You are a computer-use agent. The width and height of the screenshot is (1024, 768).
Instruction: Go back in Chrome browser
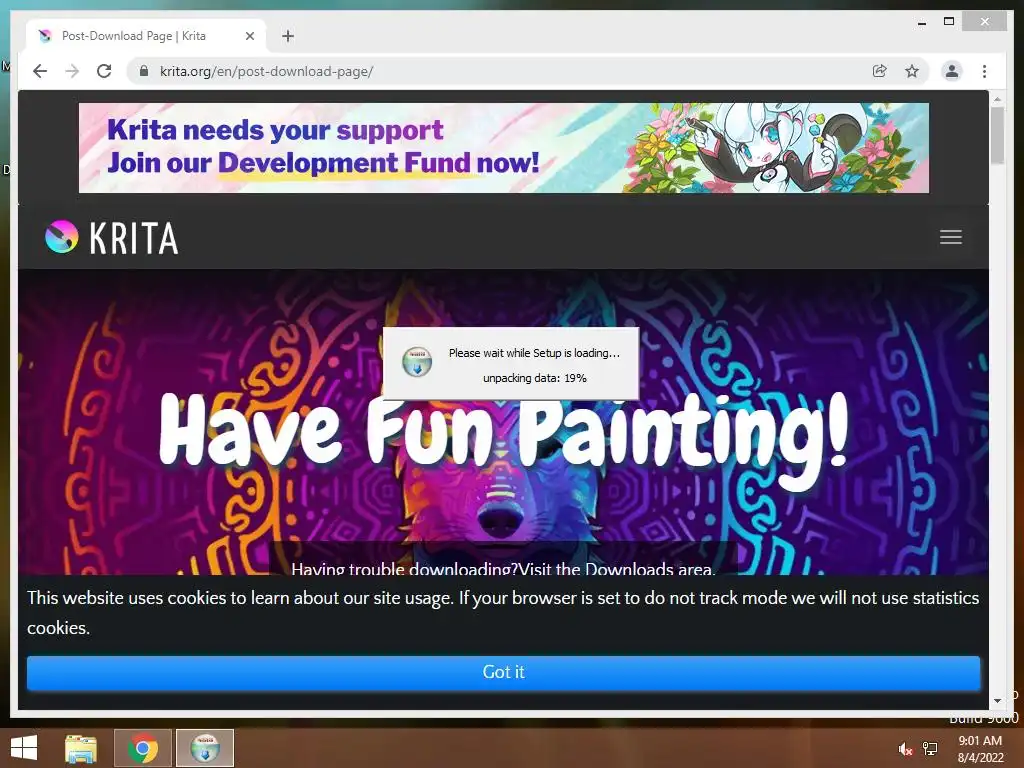(x=40, y=71)
